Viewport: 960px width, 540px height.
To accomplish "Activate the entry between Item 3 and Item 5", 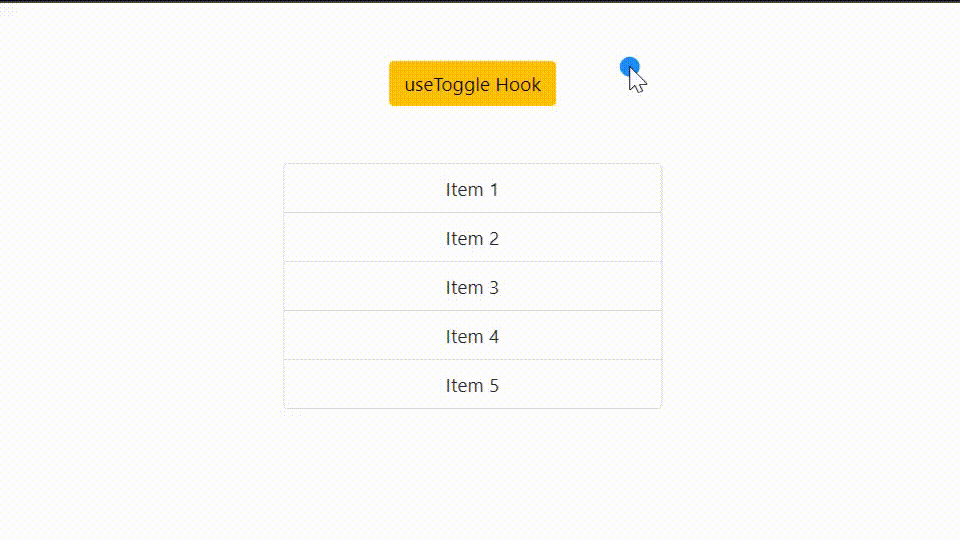I will point(472,336).
